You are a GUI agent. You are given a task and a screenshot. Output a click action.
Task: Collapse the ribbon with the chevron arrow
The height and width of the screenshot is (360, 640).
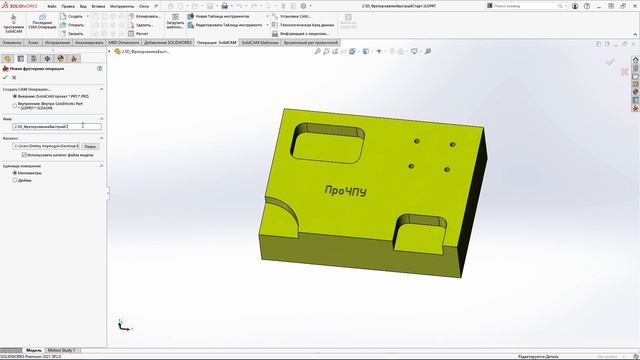tap(635, 34)
